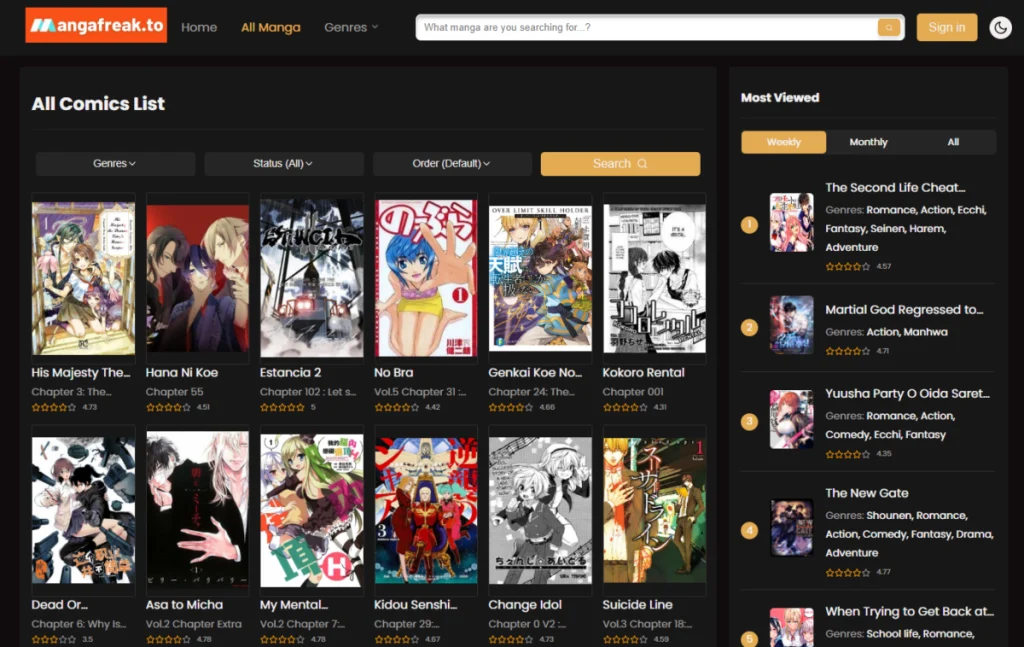The height and width of the screenshot is (647, 1024).
Task: Click the orange Search filter button
Action: coord(620,163)
